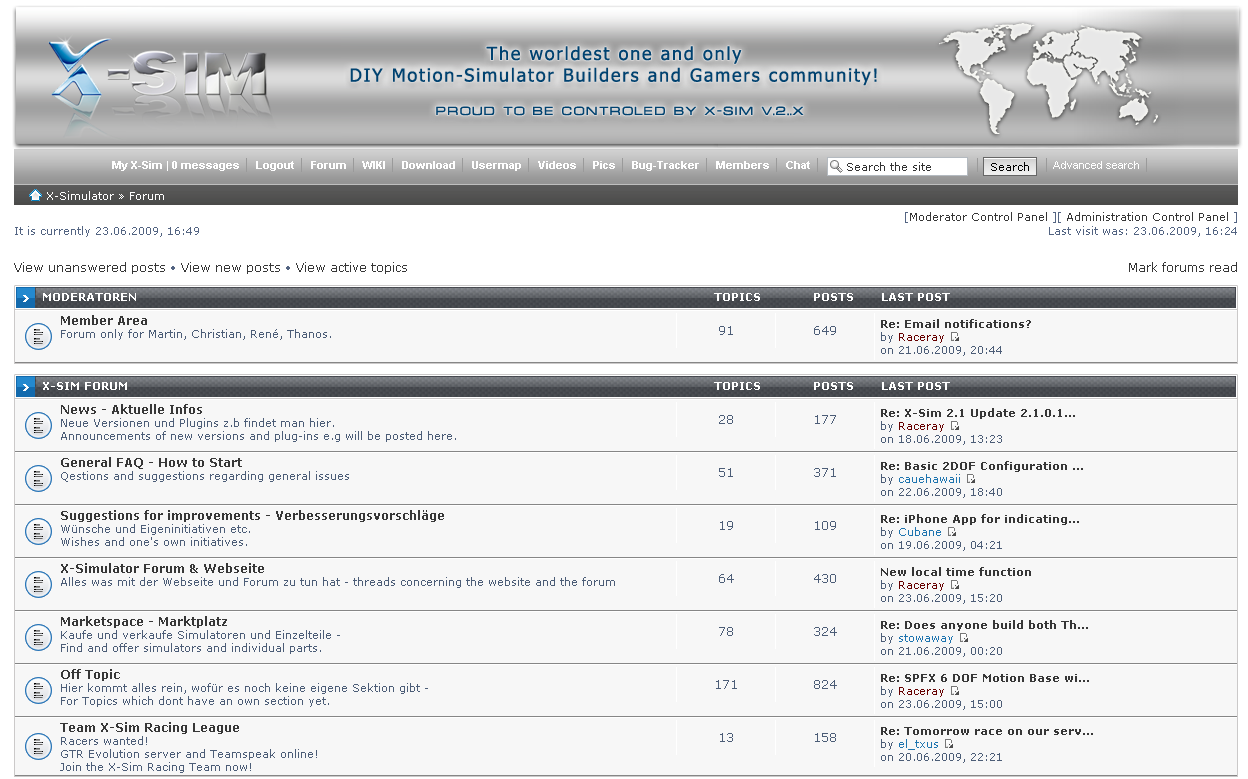Open the Pics navigation item

(603, 165)
